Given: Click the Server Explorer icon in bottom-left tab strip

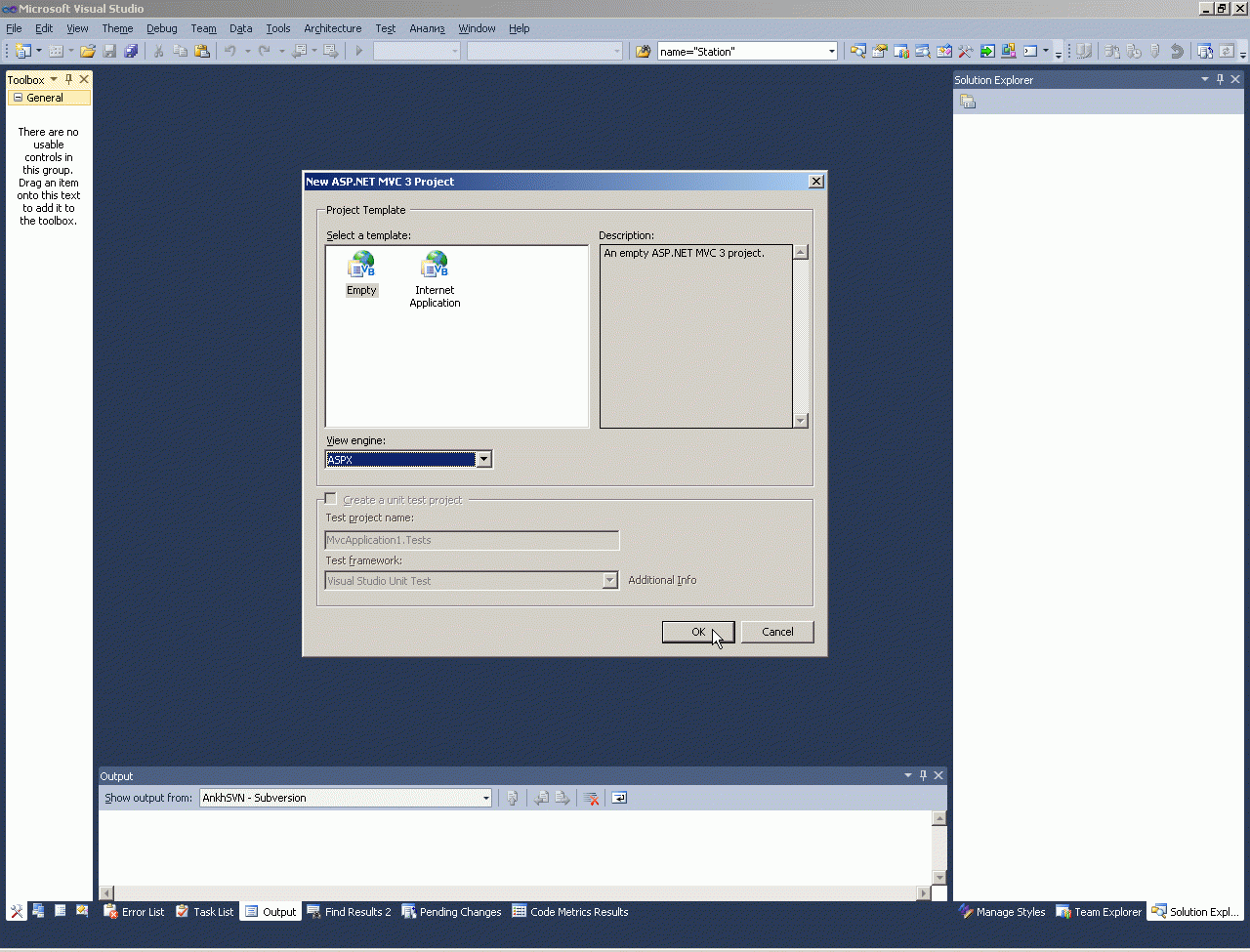Looking at the screenshot, I should click(38, 911).
